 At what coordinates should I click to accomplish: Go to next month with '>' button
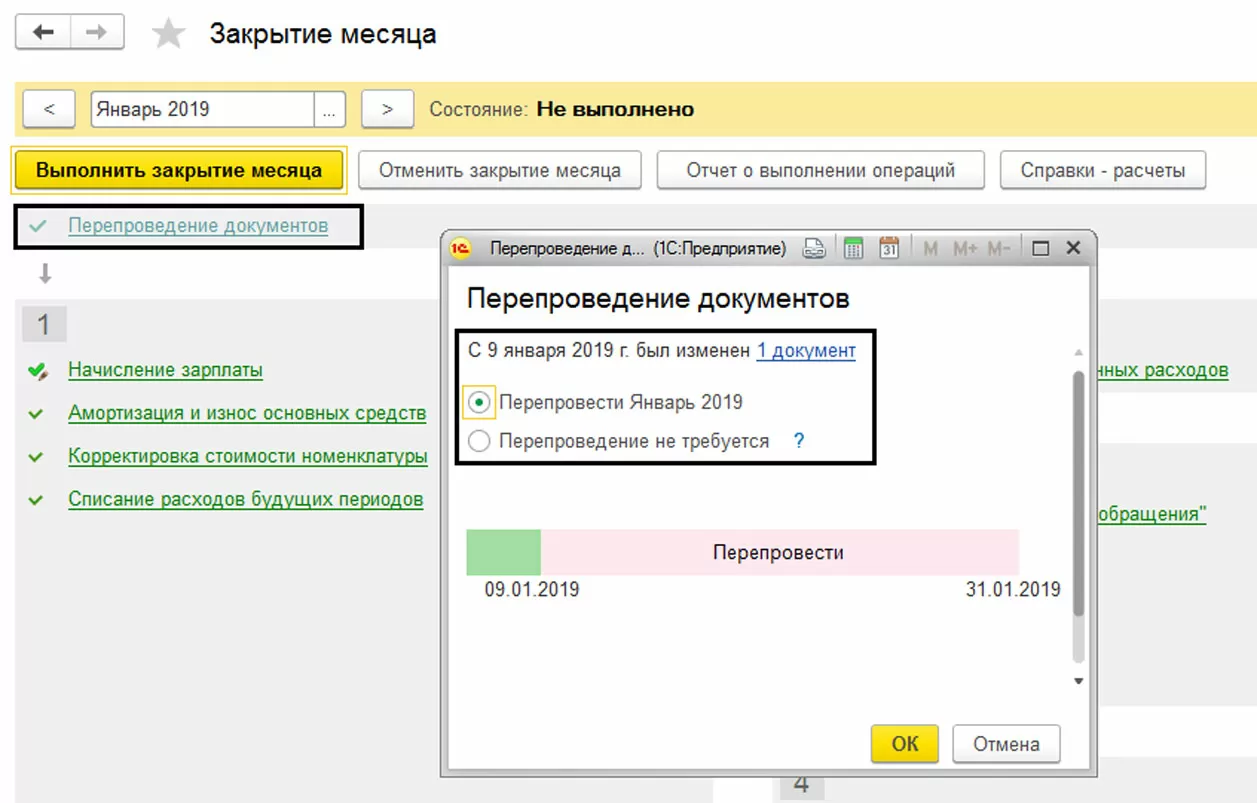pyautogui.click(x=387, y=110)
